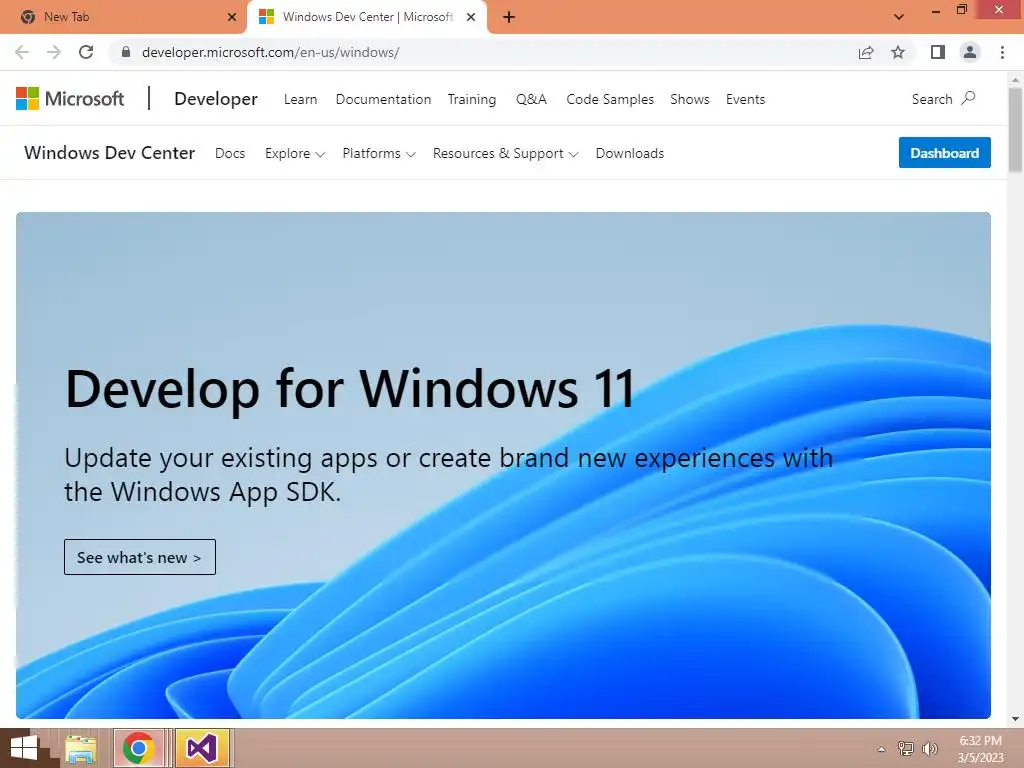Screen dimensions: 1024x768
Task: Open Shows in top nav
Action: (690, 99)
